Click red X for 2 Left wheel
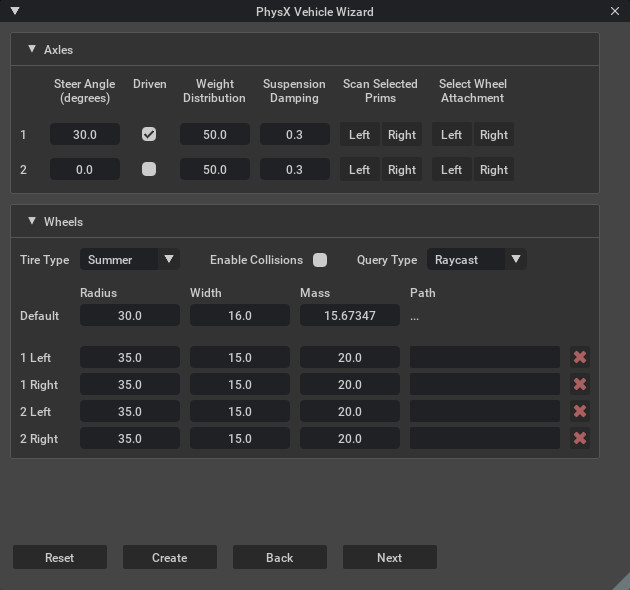The width and height of the screenshot is (630, 590). [x=579, y=411]
